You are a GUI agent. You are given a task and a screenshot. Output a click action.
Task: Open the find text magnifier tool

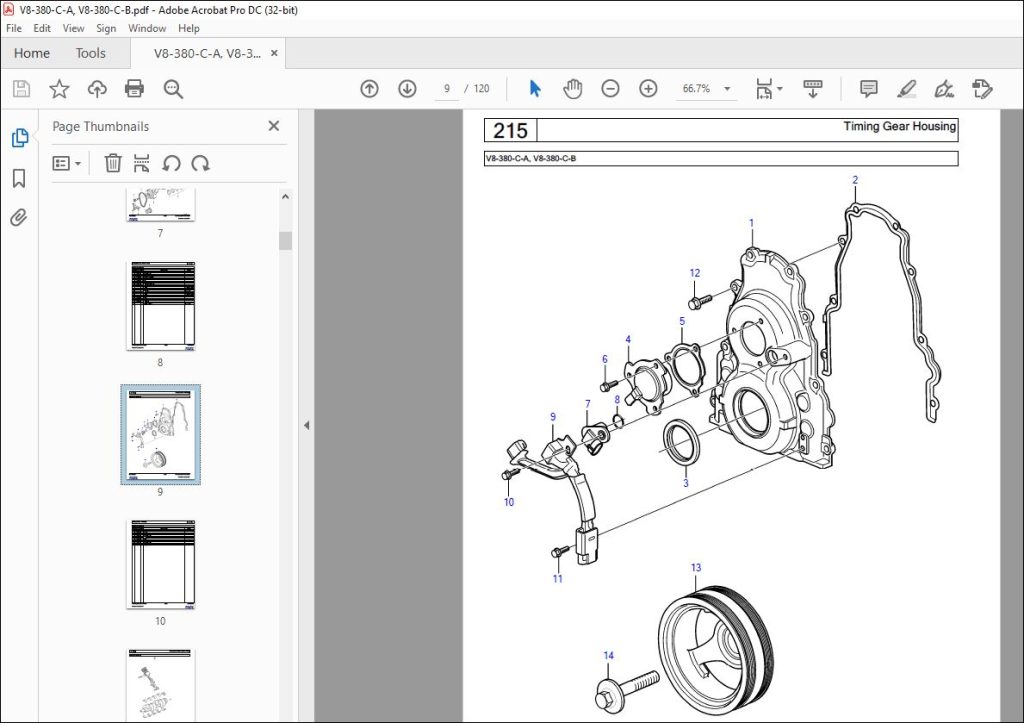click(173, 89)
